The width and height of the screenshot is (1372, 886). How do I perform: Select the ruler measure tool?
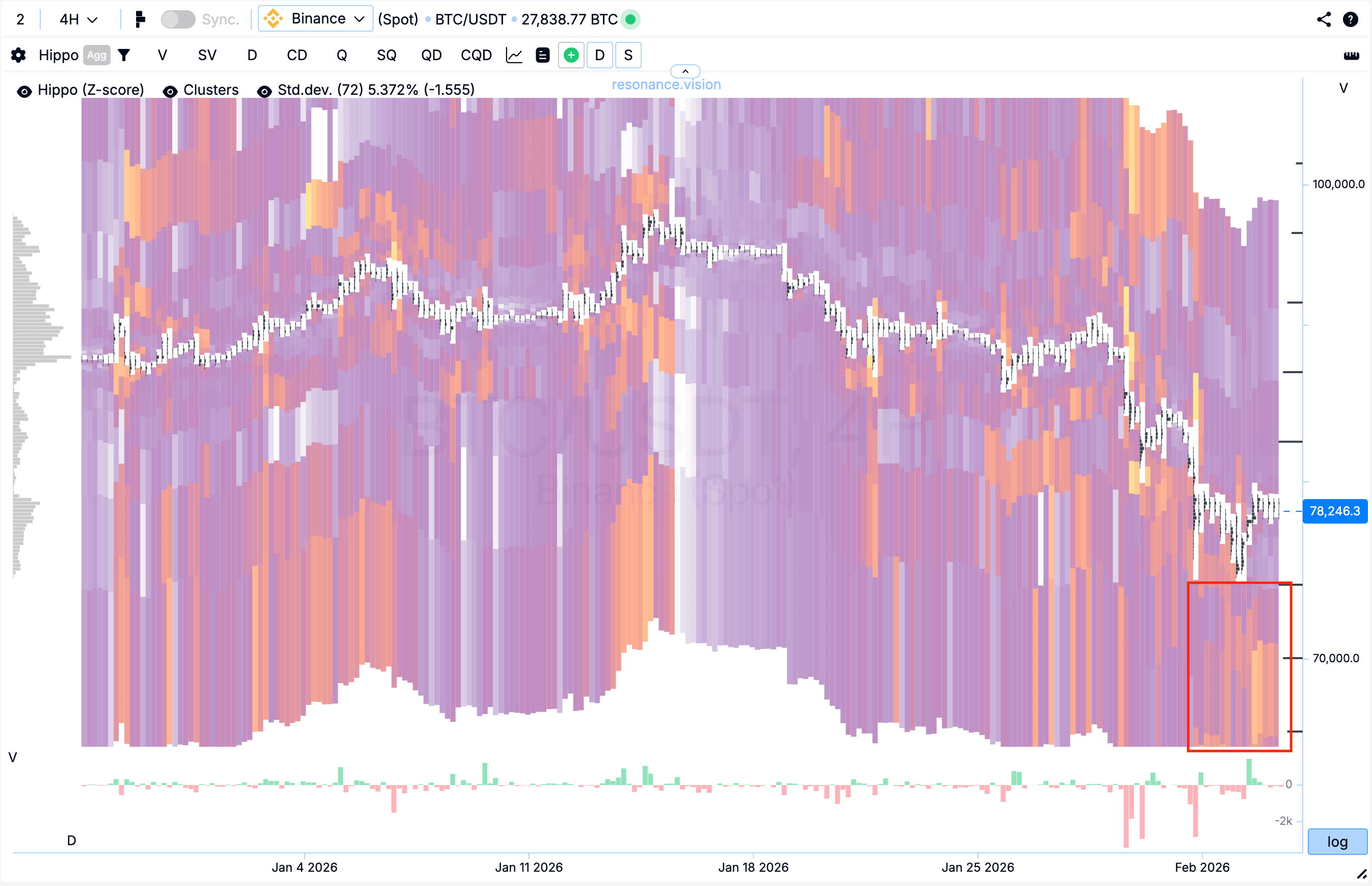(x=1351, y=55)
